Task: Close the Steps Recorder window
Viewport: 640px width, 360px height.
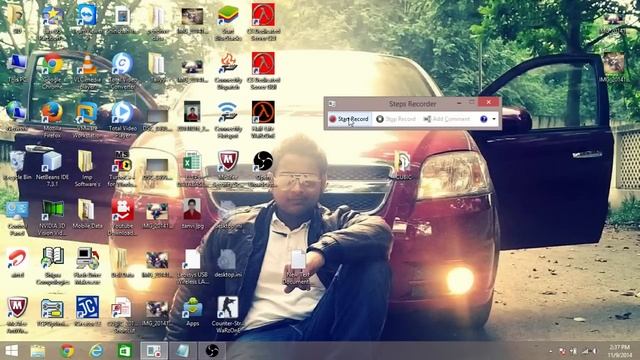Action: (x=489, y=102)
